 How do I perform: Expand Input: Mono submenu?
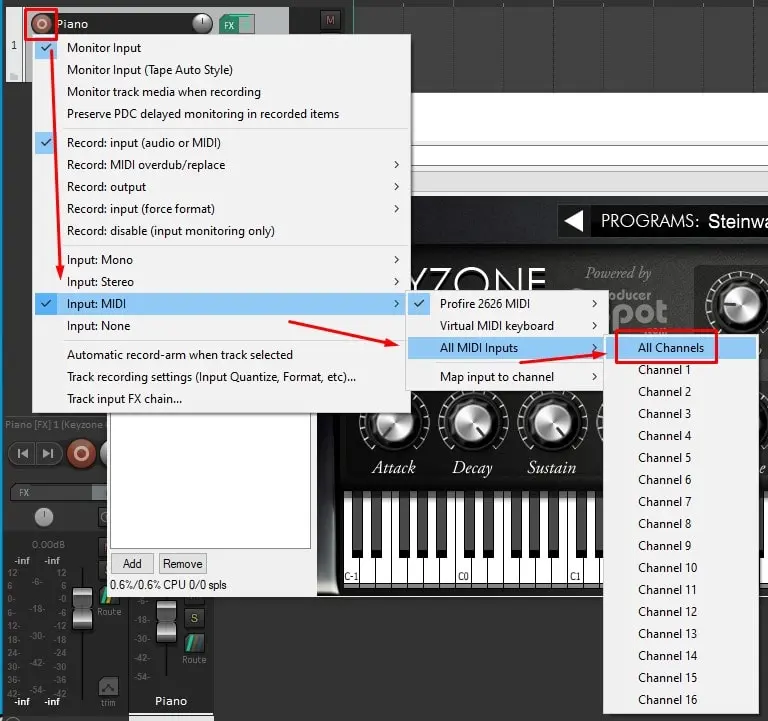click(221, 260)
